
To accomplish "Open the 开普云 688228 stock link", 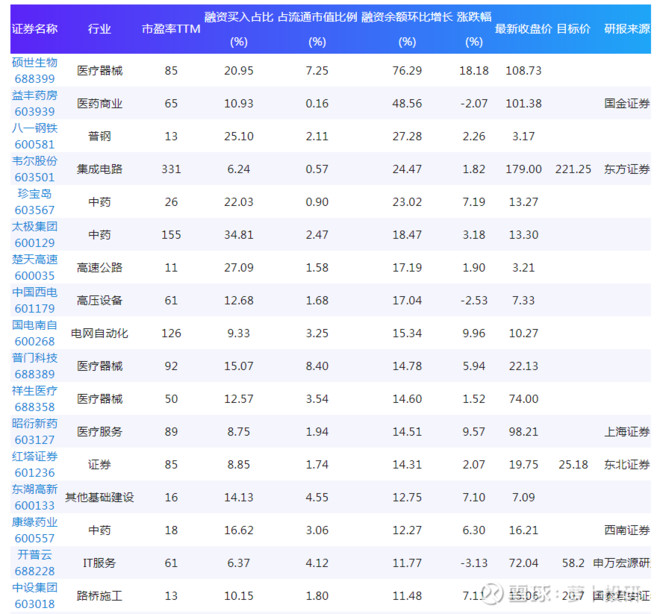I will (x=34, y=562).
